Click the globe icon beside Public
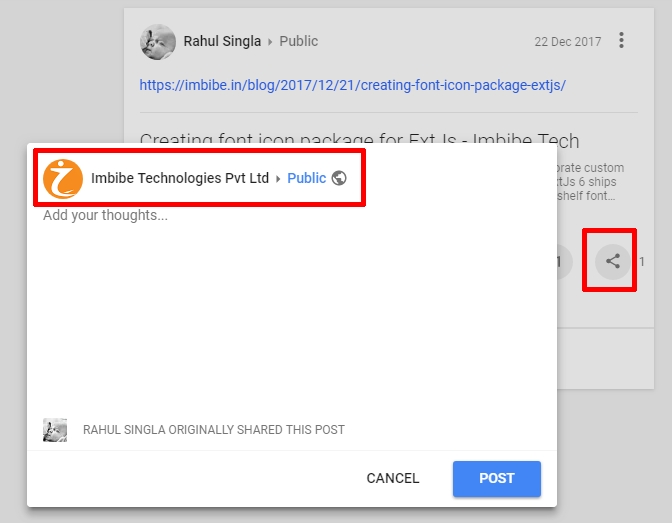This screenshot has width=672, height=523. pyautogui.click(x=339, y=178)
